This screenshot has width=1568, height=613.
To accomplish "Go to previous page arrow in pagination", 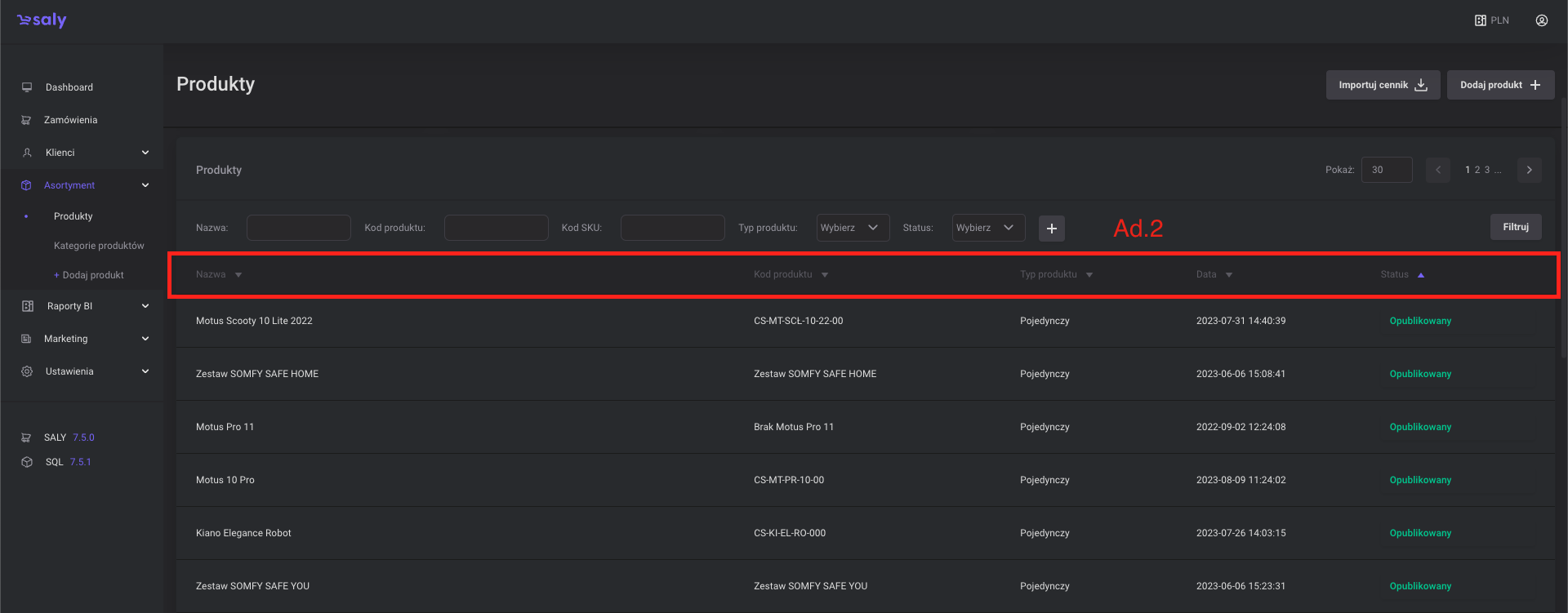I will [1438, 170].
